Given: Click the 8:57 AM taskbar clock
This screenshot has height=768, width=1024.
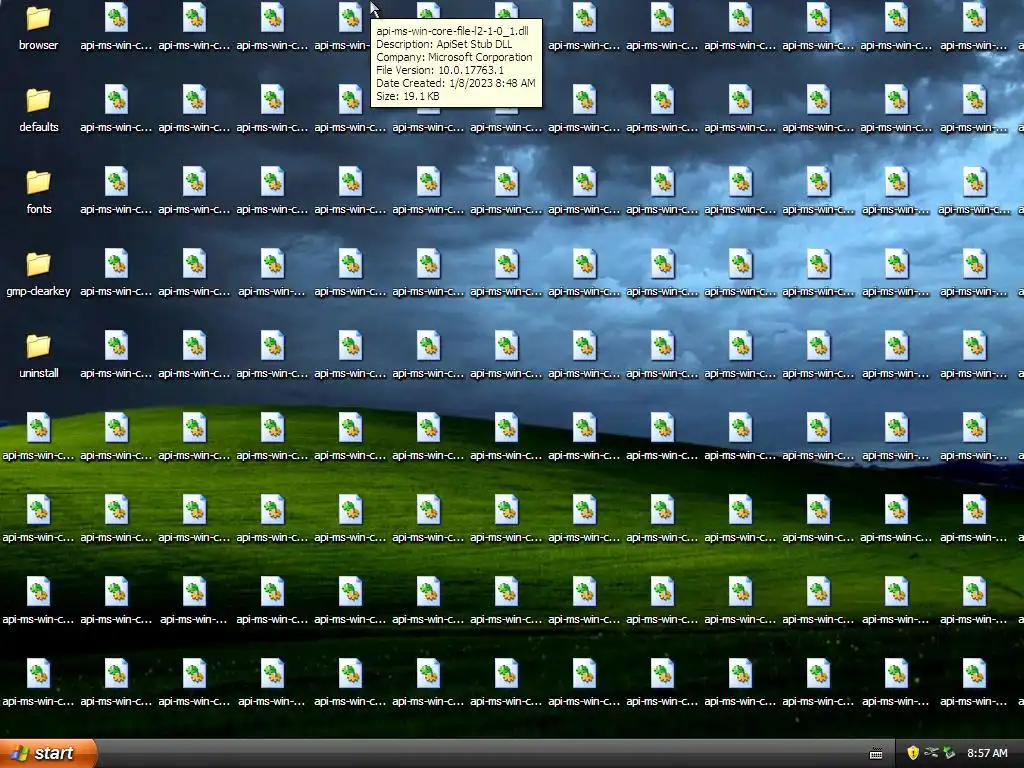Looking at the screenshot, I should tap(987, 753).
